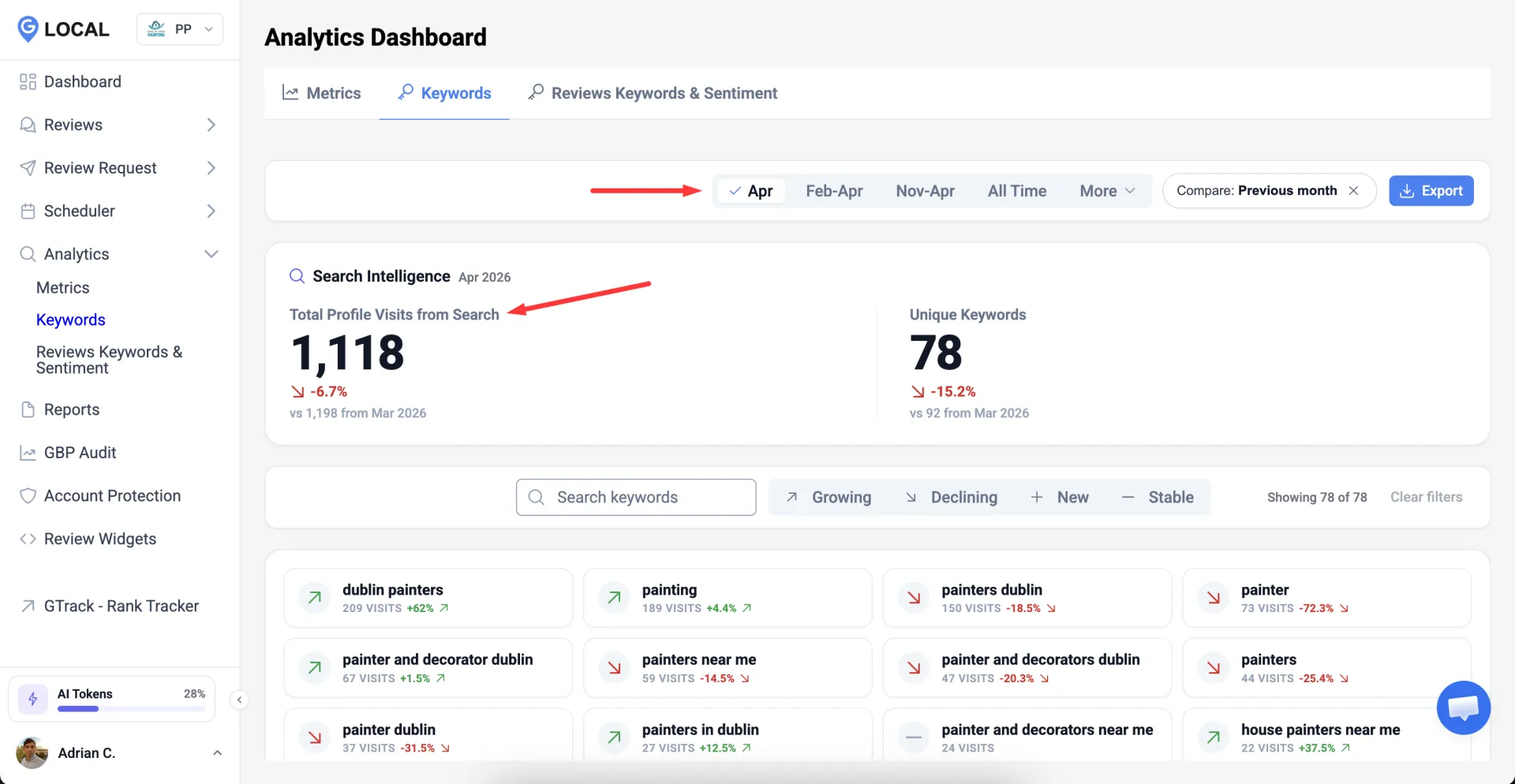
Task: Open the house painters near me card
Action: [x=1327, y=734]
